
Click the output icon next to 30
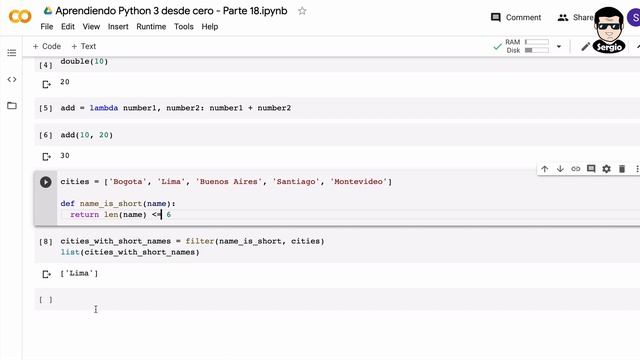click(47, 156)
